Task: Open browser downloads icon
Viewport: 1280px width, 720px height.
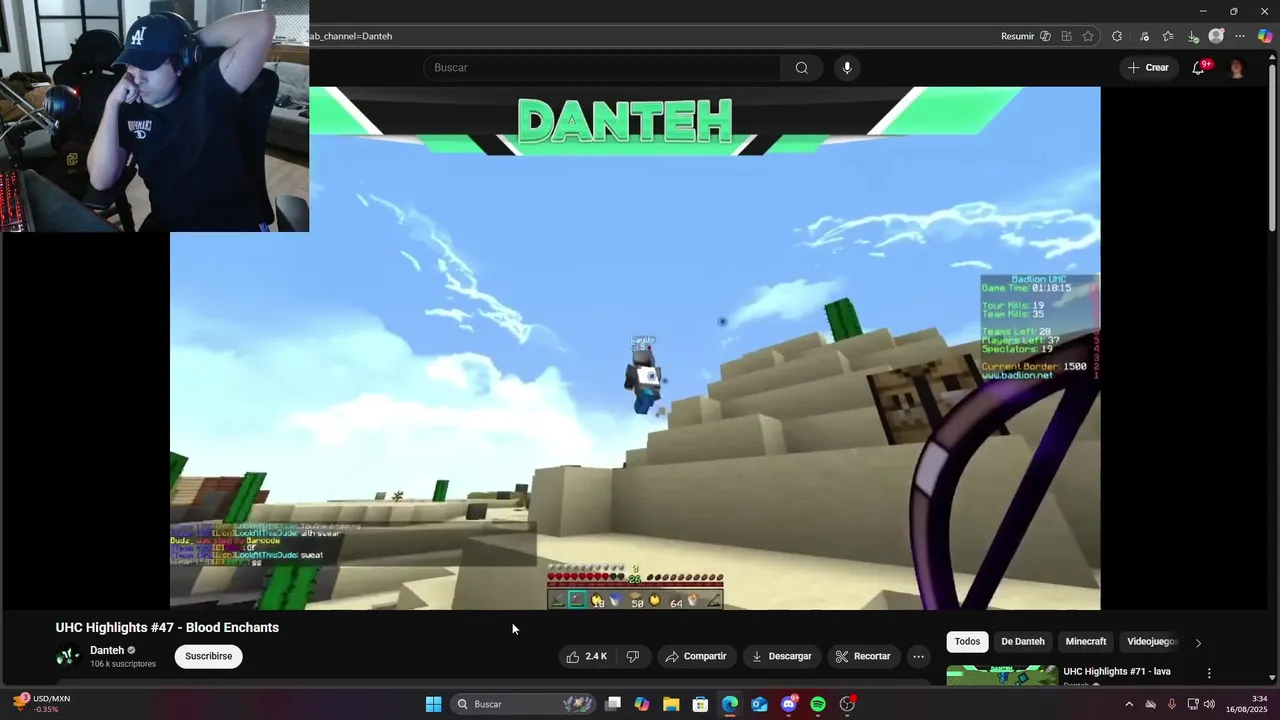Action: pyautogui.click(x=1193, y=36)
